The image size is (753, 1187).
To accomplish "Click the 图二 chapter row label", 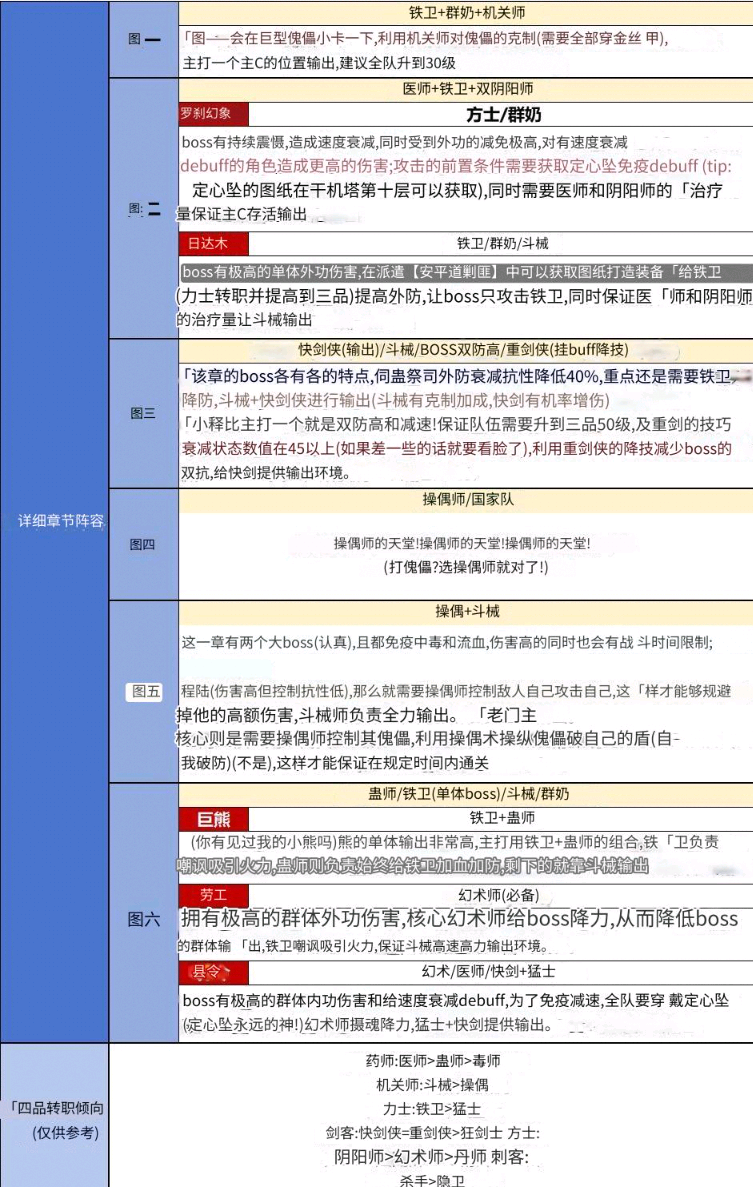I will coord(144,209).
